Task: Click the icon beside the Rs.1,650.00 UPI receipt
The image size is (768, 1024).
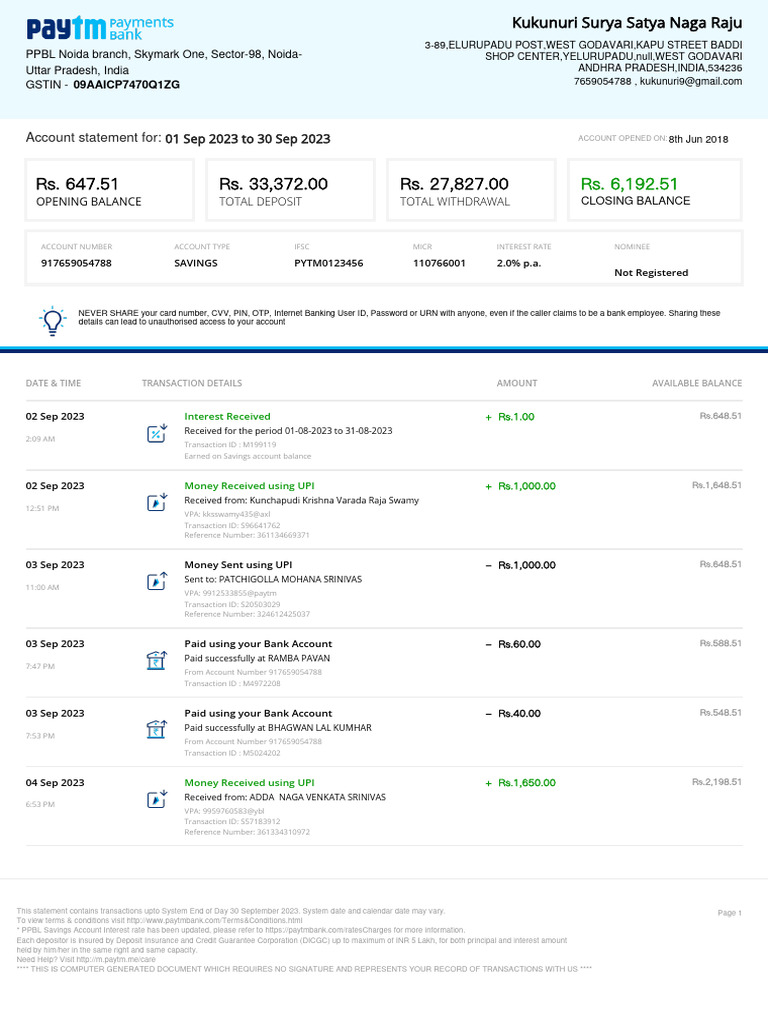Action: 157,799
